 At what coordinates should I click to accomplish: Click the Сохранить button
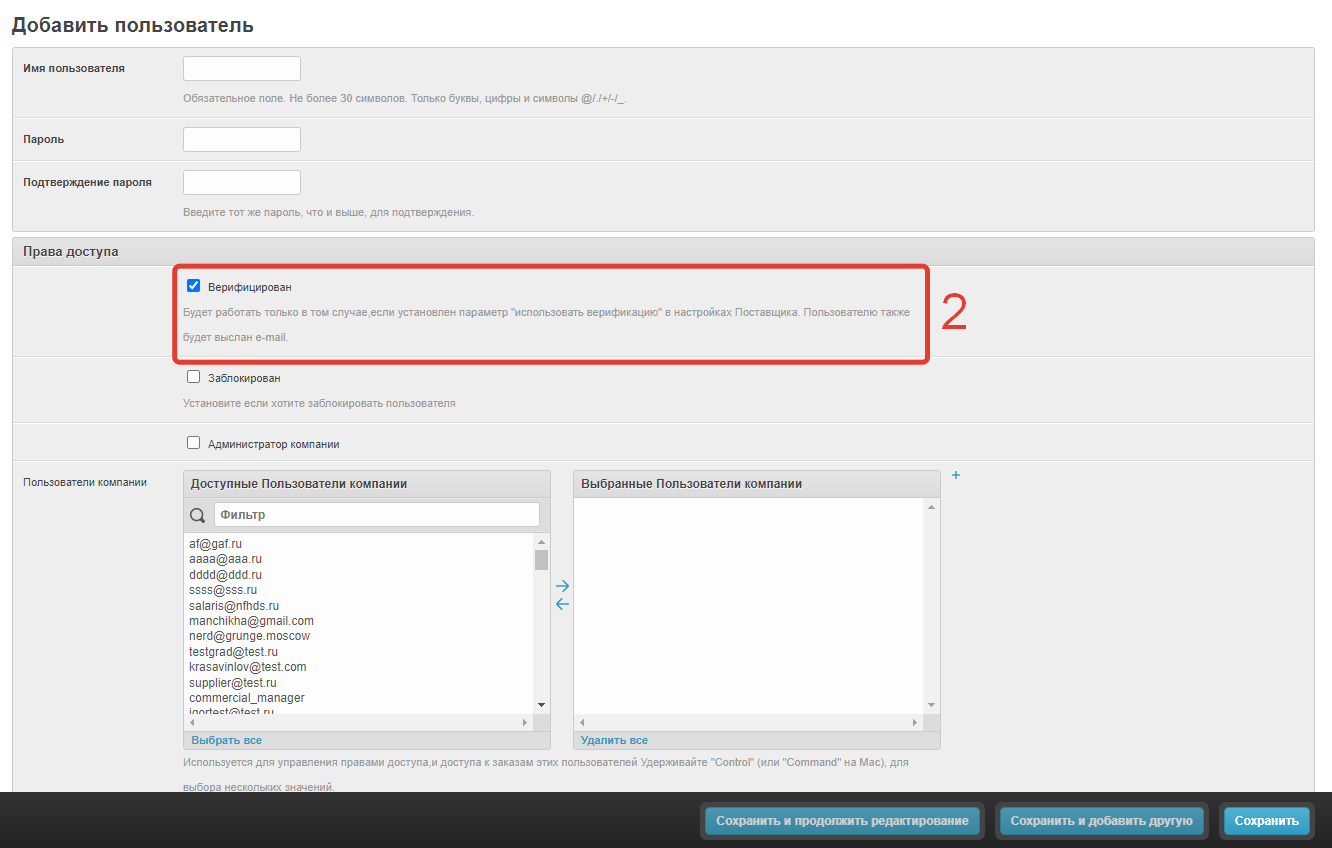(1266, 821)
